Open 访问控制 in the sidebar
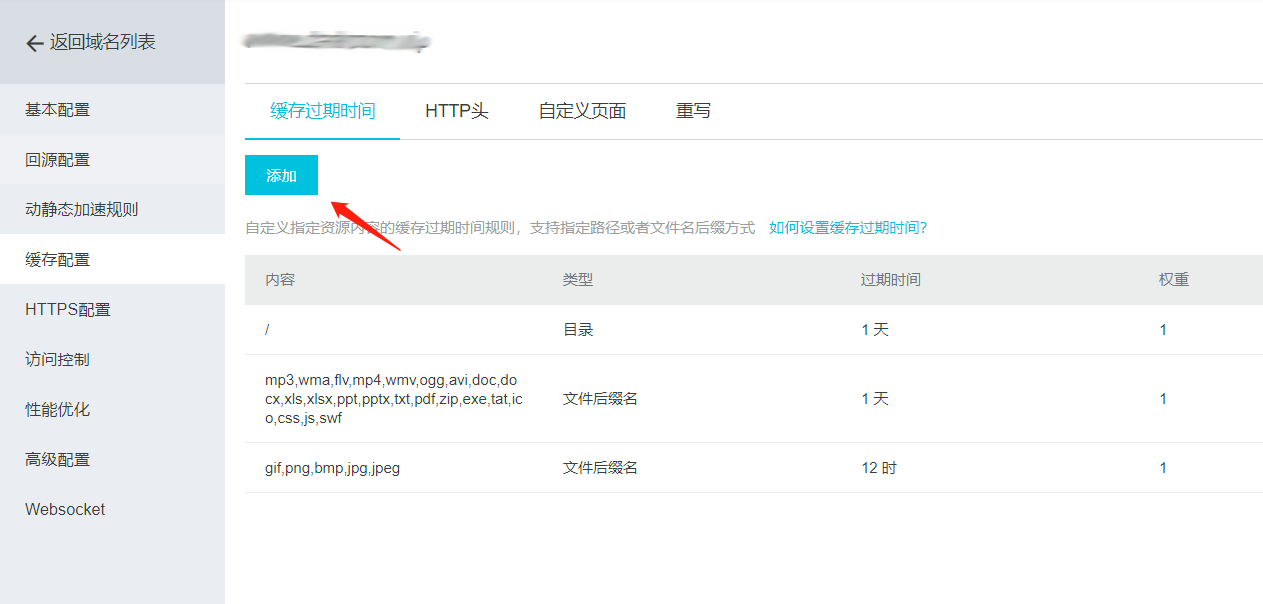 coord(57,360)
